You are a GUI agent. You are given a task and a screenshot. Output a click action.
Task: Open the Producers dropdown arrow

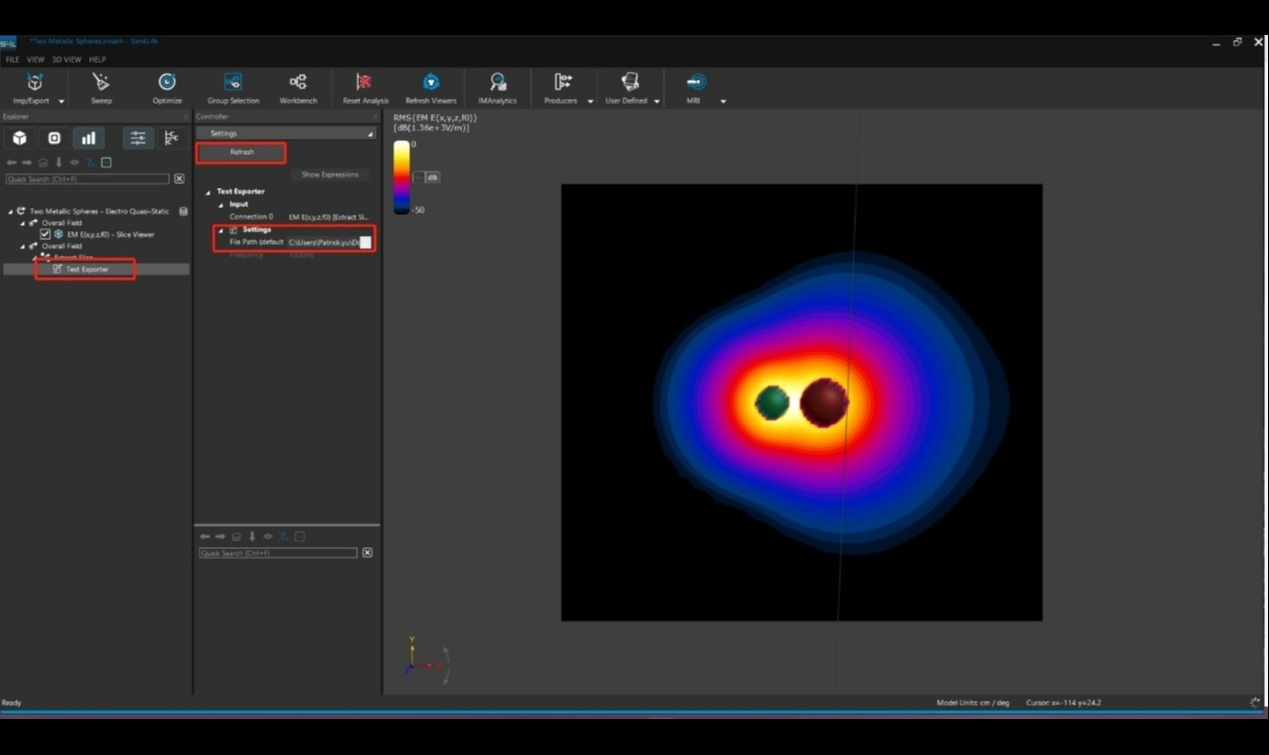tap(590, 101)
